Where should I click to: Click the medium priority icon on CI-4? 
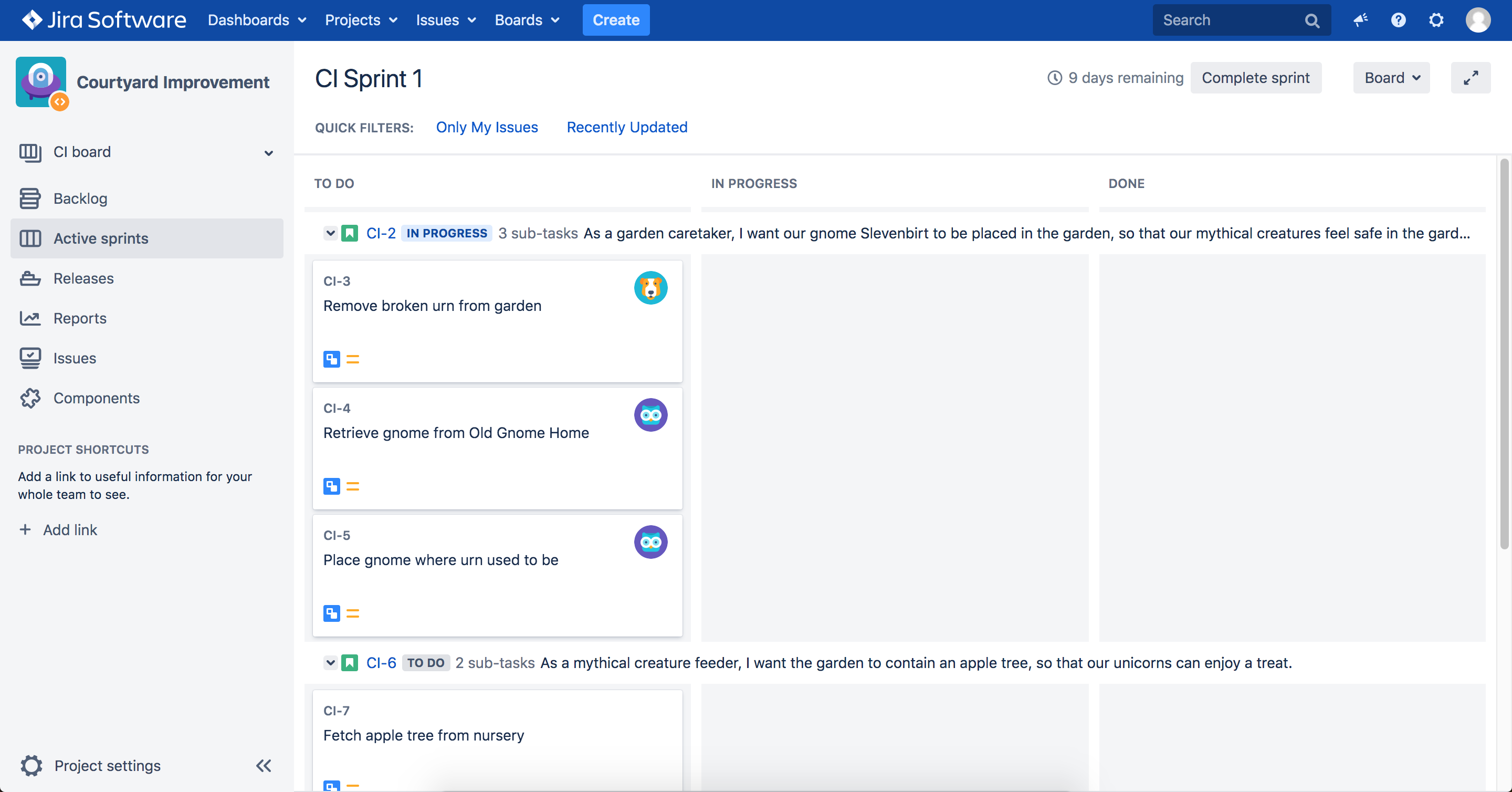[353, 486]
